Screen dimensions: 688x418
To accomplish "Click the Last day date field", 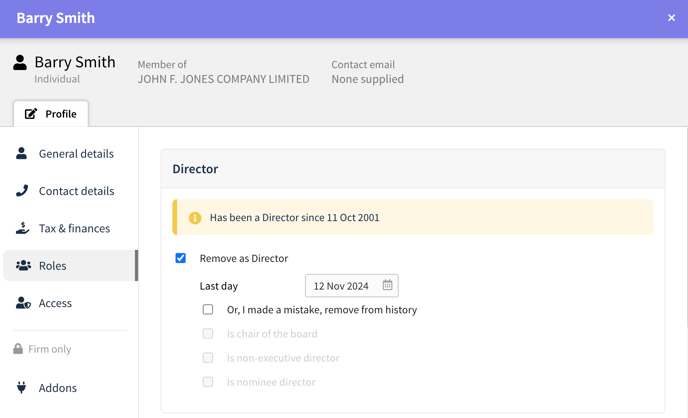I will pos(351,286).
